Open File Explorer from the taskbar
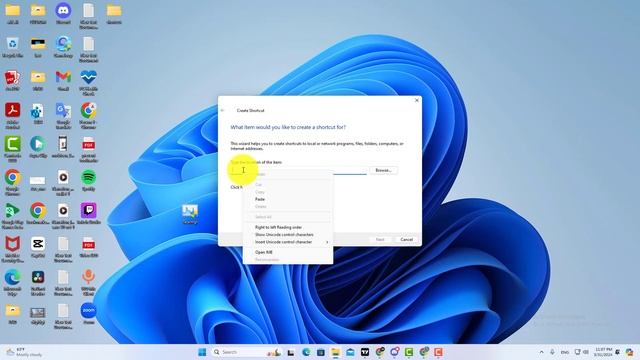The height and width of the screenshot is (360, 640). [x=336, y=352]
